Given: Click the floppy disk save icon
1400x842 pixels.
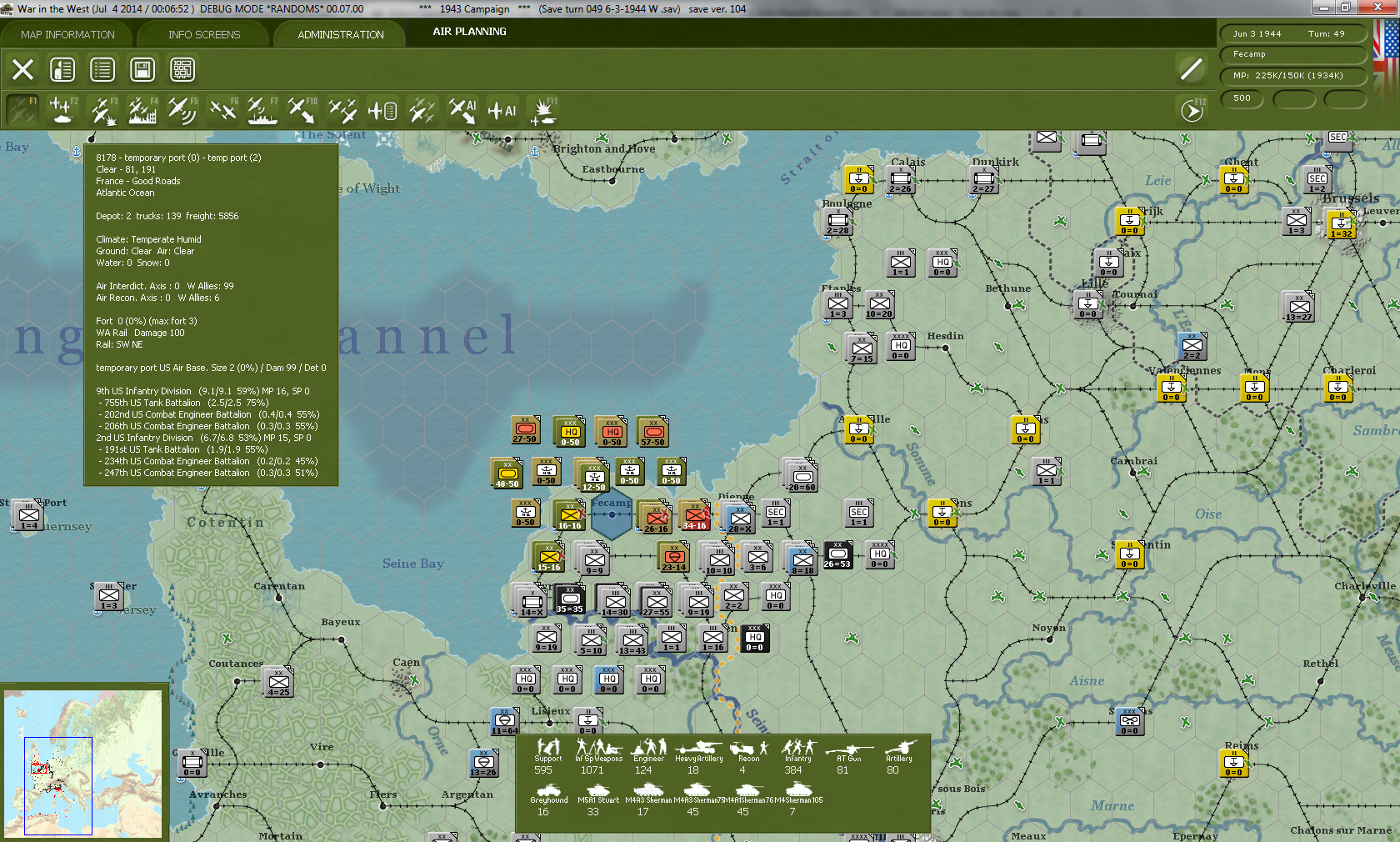Looking at the screenshot, I should (142, 69).
